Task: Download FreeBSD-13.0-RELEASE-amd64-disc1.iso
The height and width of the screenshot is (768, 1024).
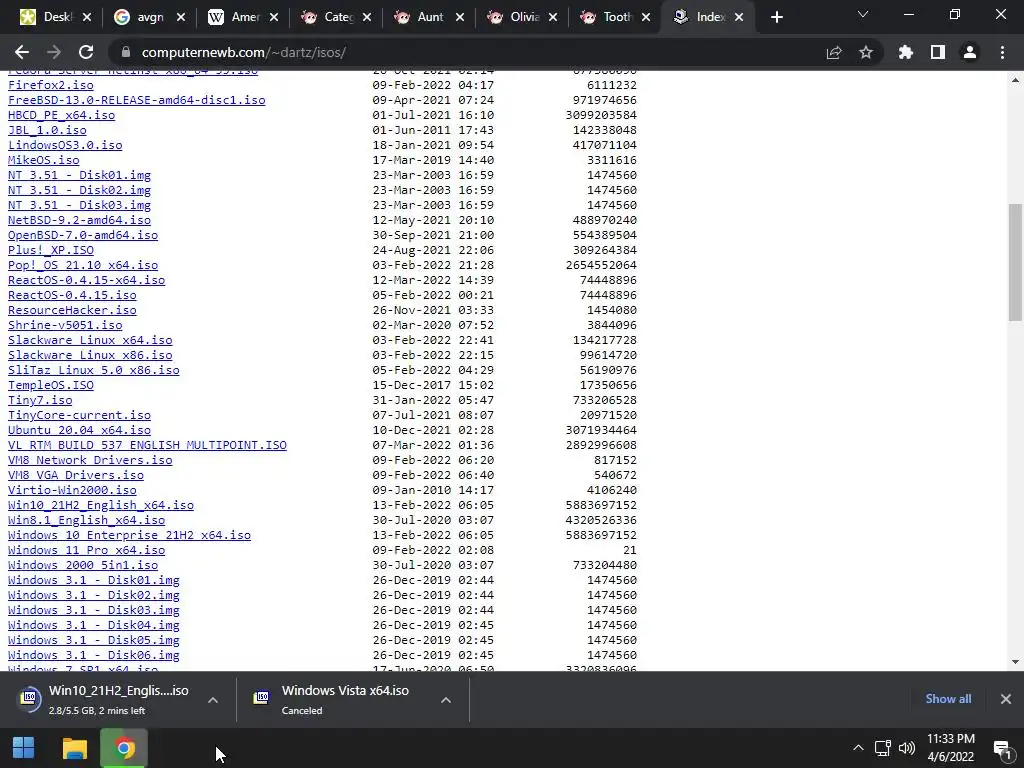Action: pyautogui.click(x=136, y=100)
